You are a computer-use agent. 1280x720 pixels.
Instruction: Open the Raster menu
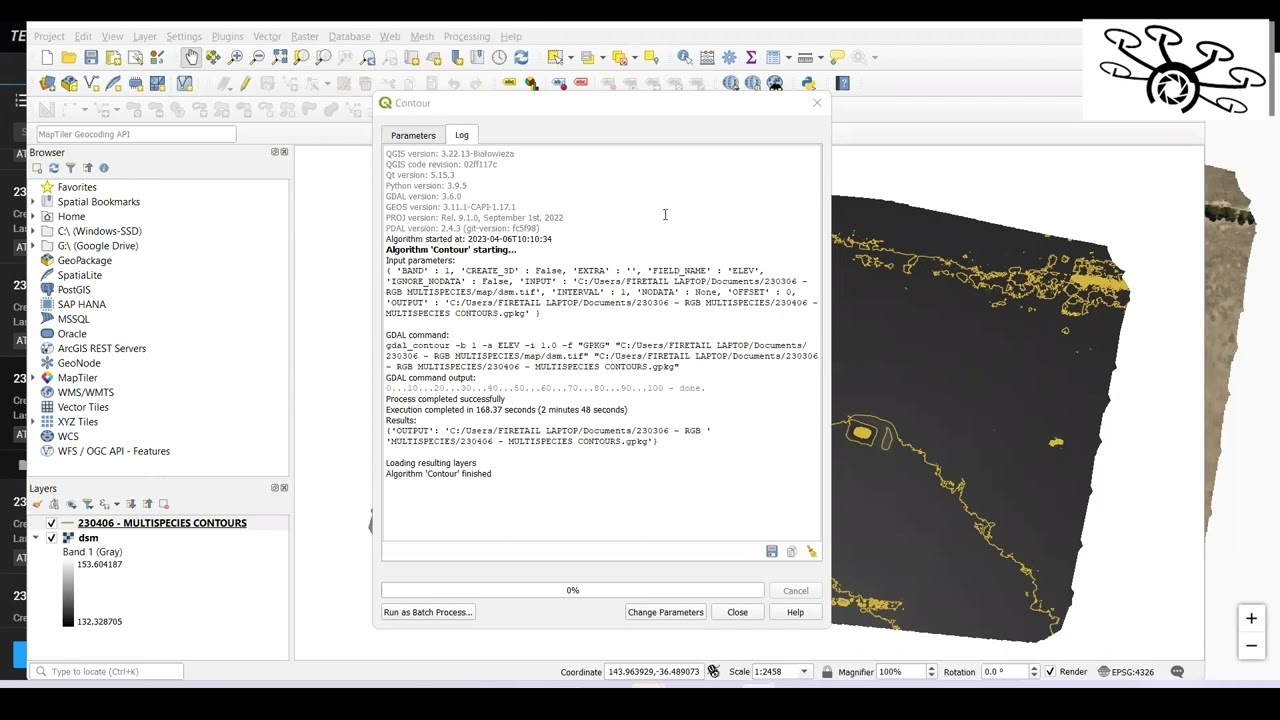pyautogui.click(x=305, y=37)
